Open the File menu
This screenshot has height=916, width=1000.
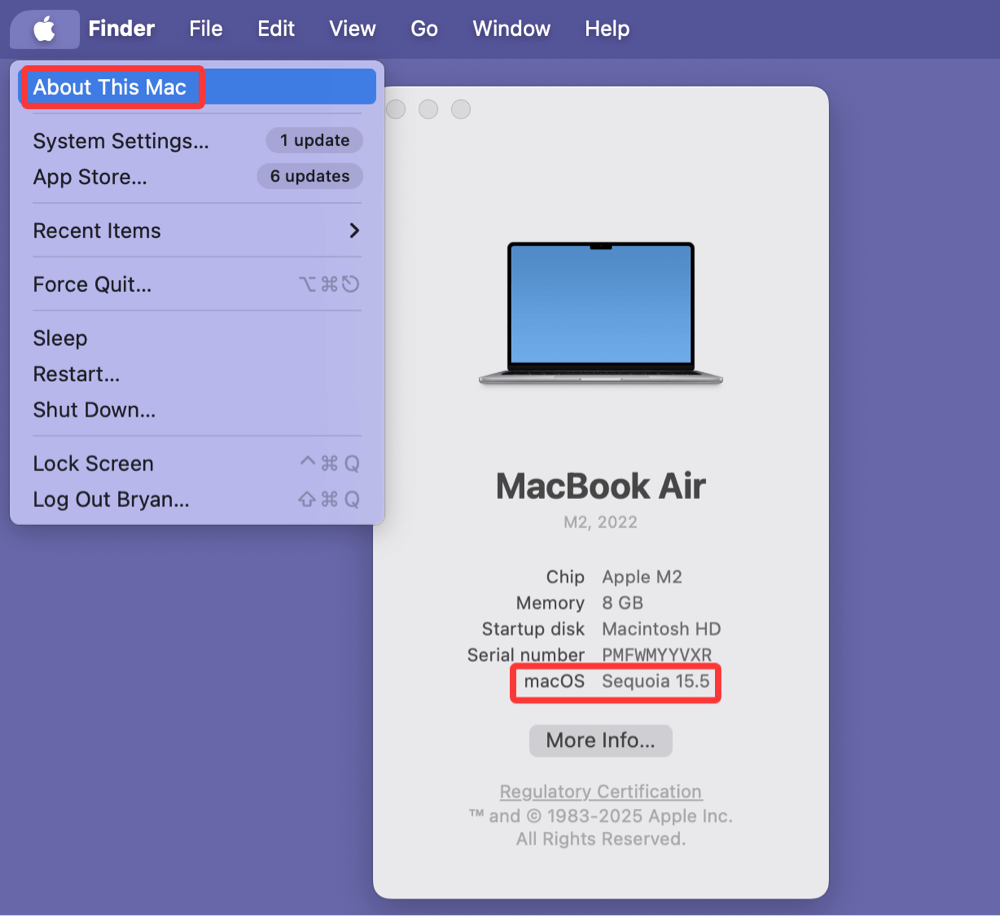tap(205, 29)
